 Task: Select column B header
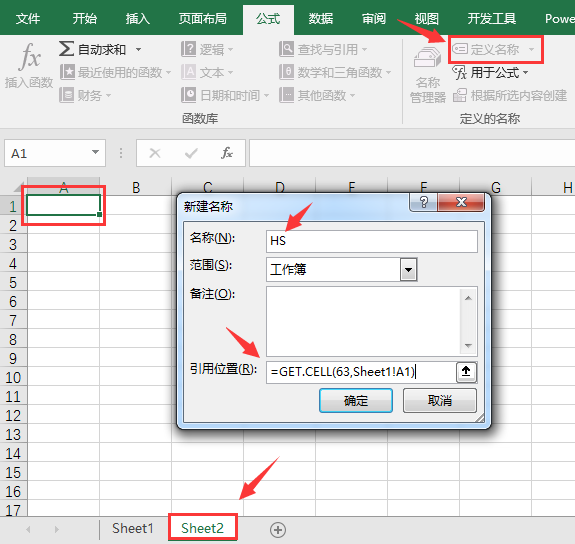tap(136, 187)
